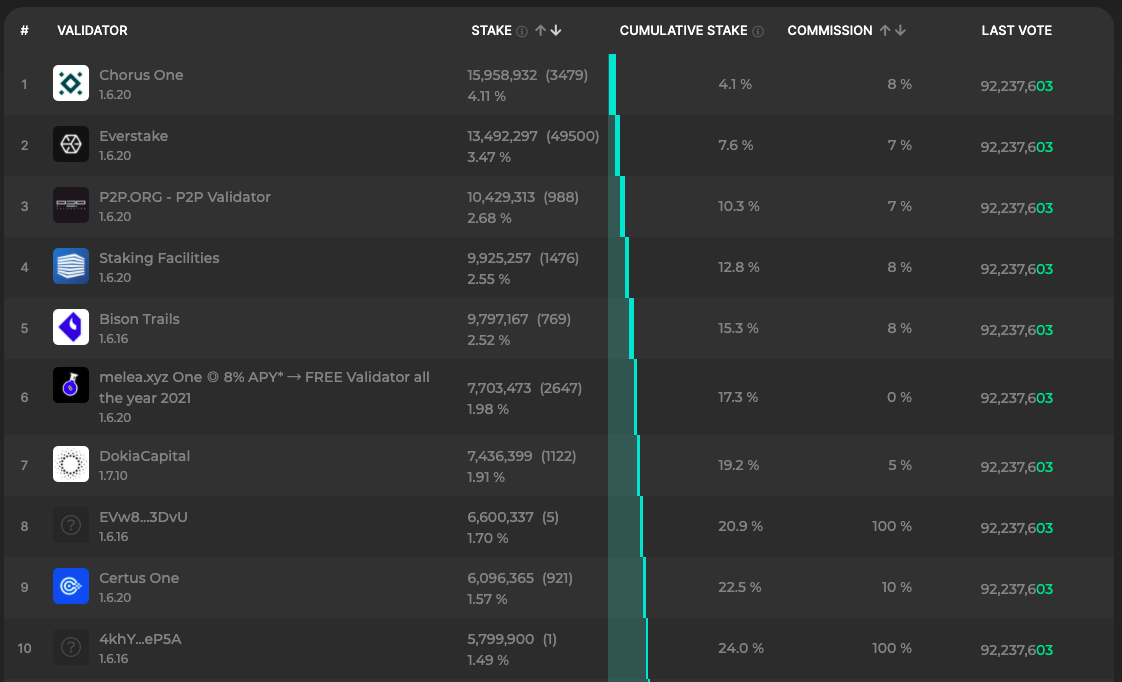
Task: Click the COMMISSION column header label
Action: [x=830, y=31]
